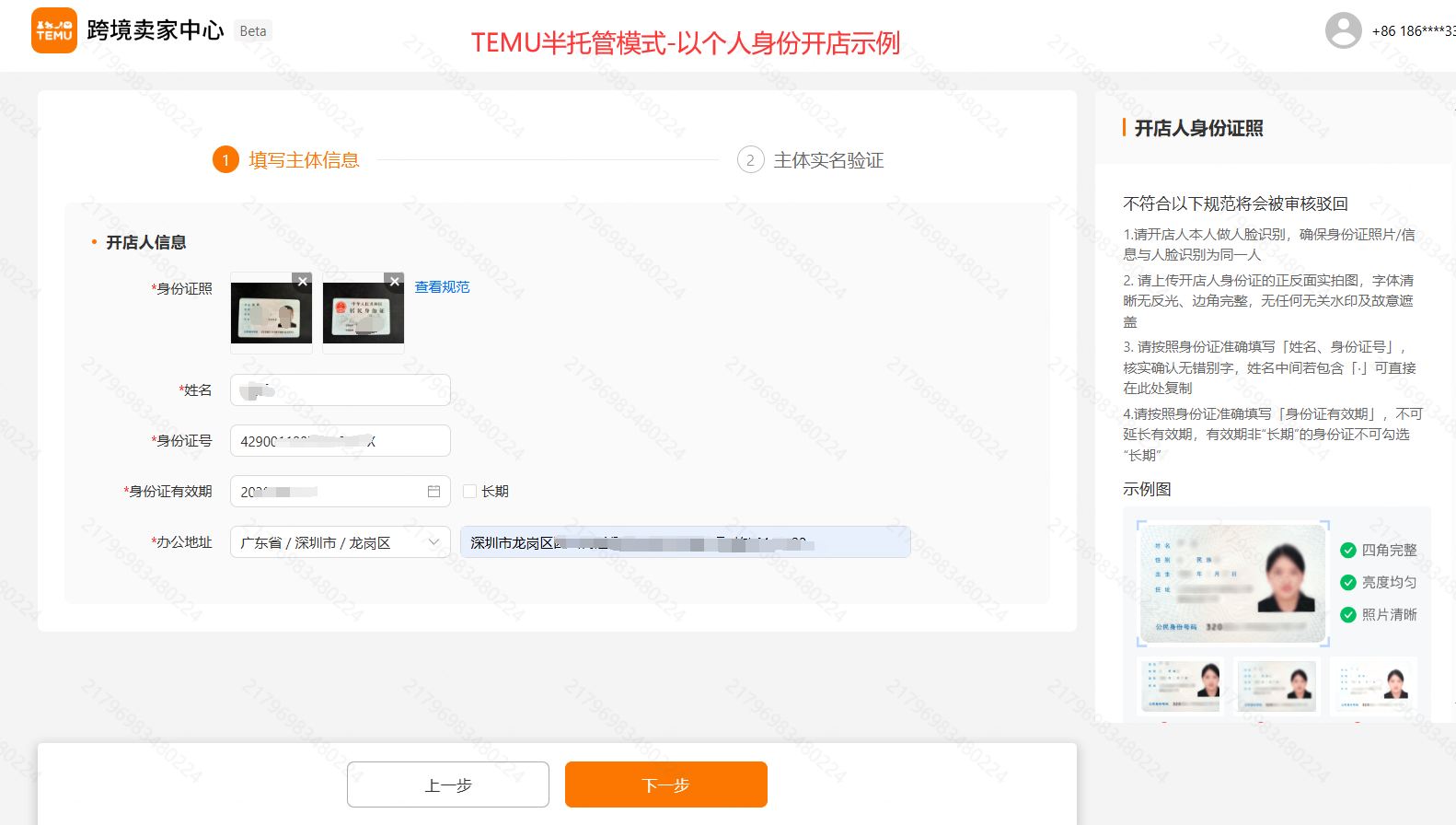Click the 四角完整 green check icon
The image size is (1456, 825).
pos(1348,551)
